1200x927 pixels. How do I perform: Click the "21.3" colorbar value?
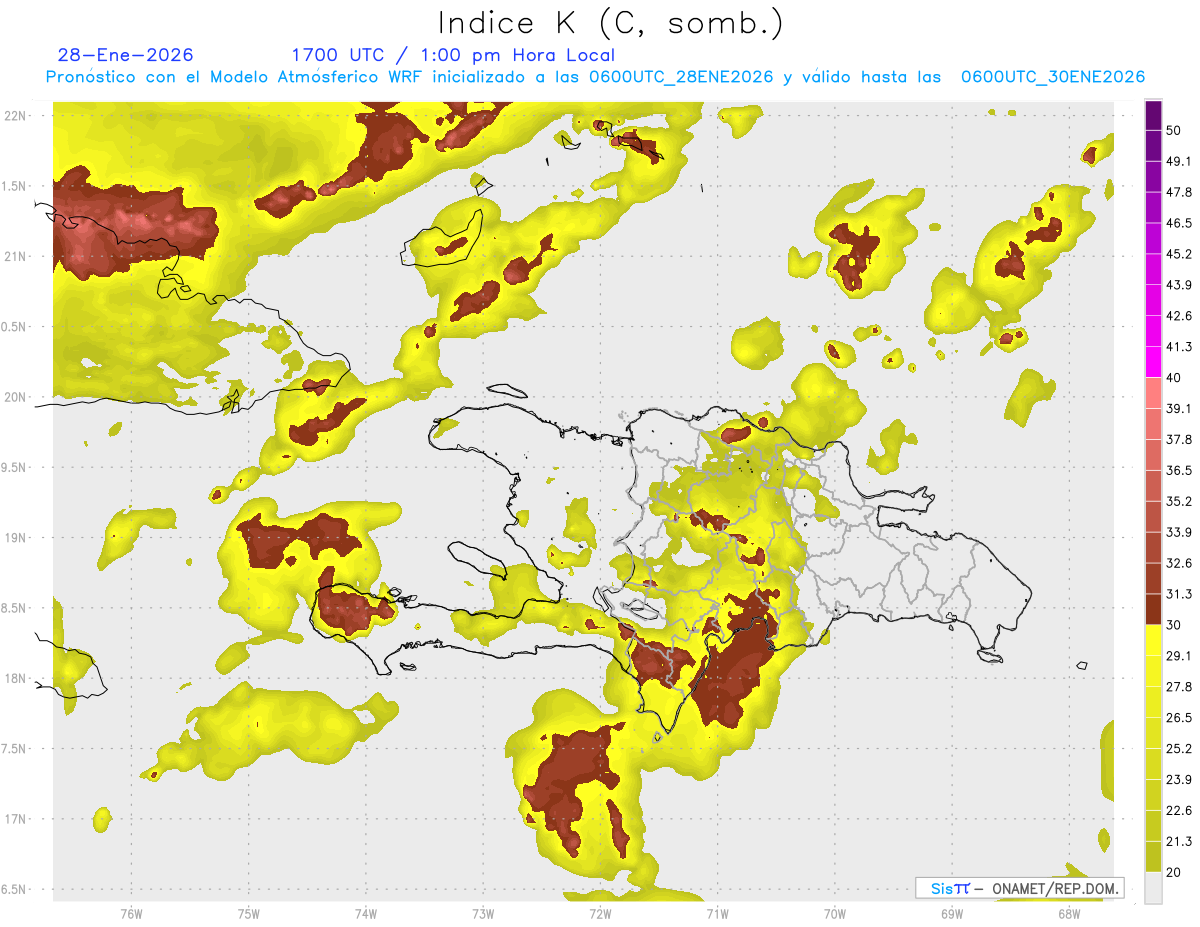tap(1179, 841)
